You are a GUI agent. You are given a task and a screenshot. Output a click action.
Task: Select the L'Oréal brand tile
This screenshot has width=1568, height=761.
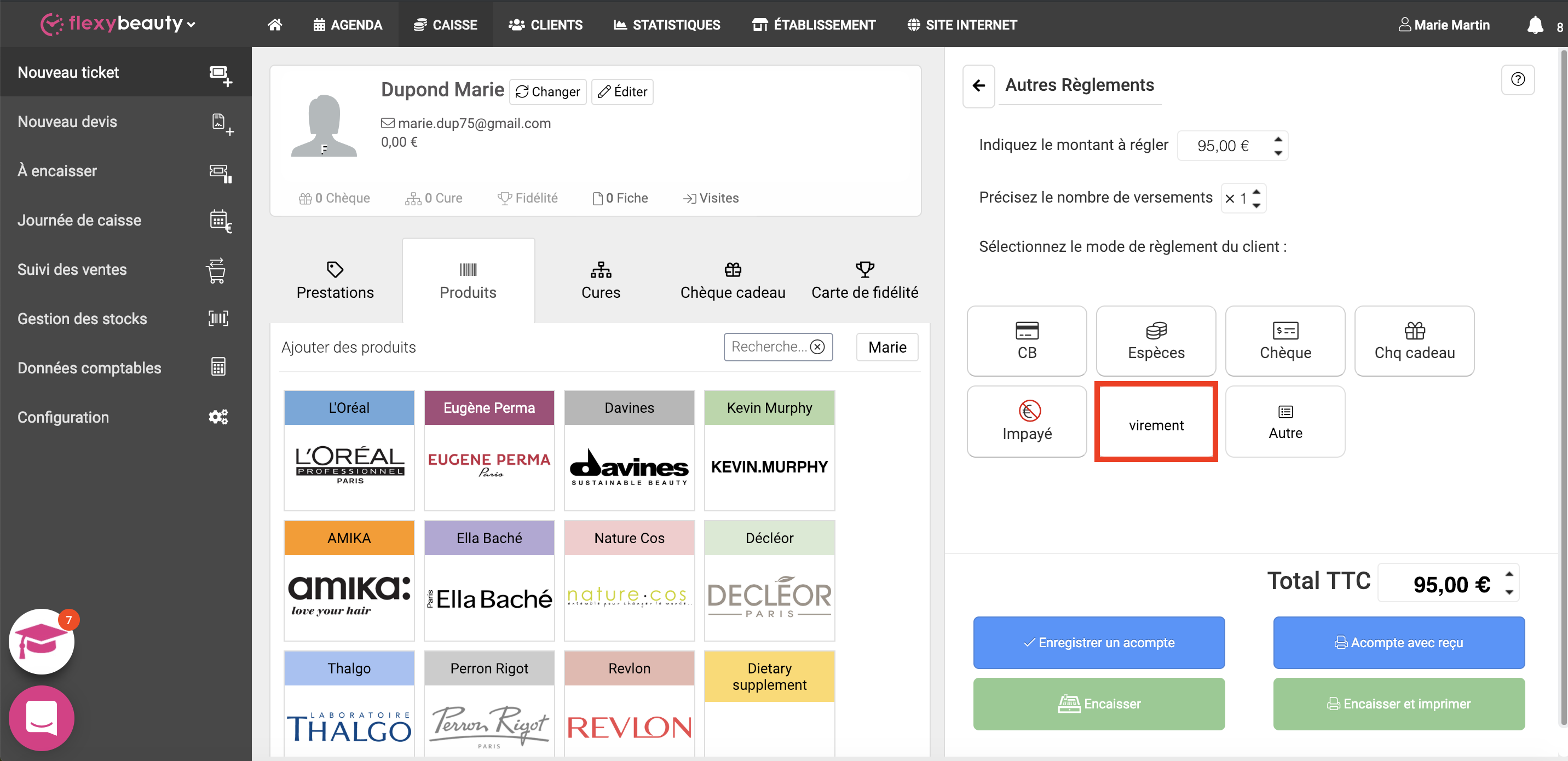click(x=349, y=450)
